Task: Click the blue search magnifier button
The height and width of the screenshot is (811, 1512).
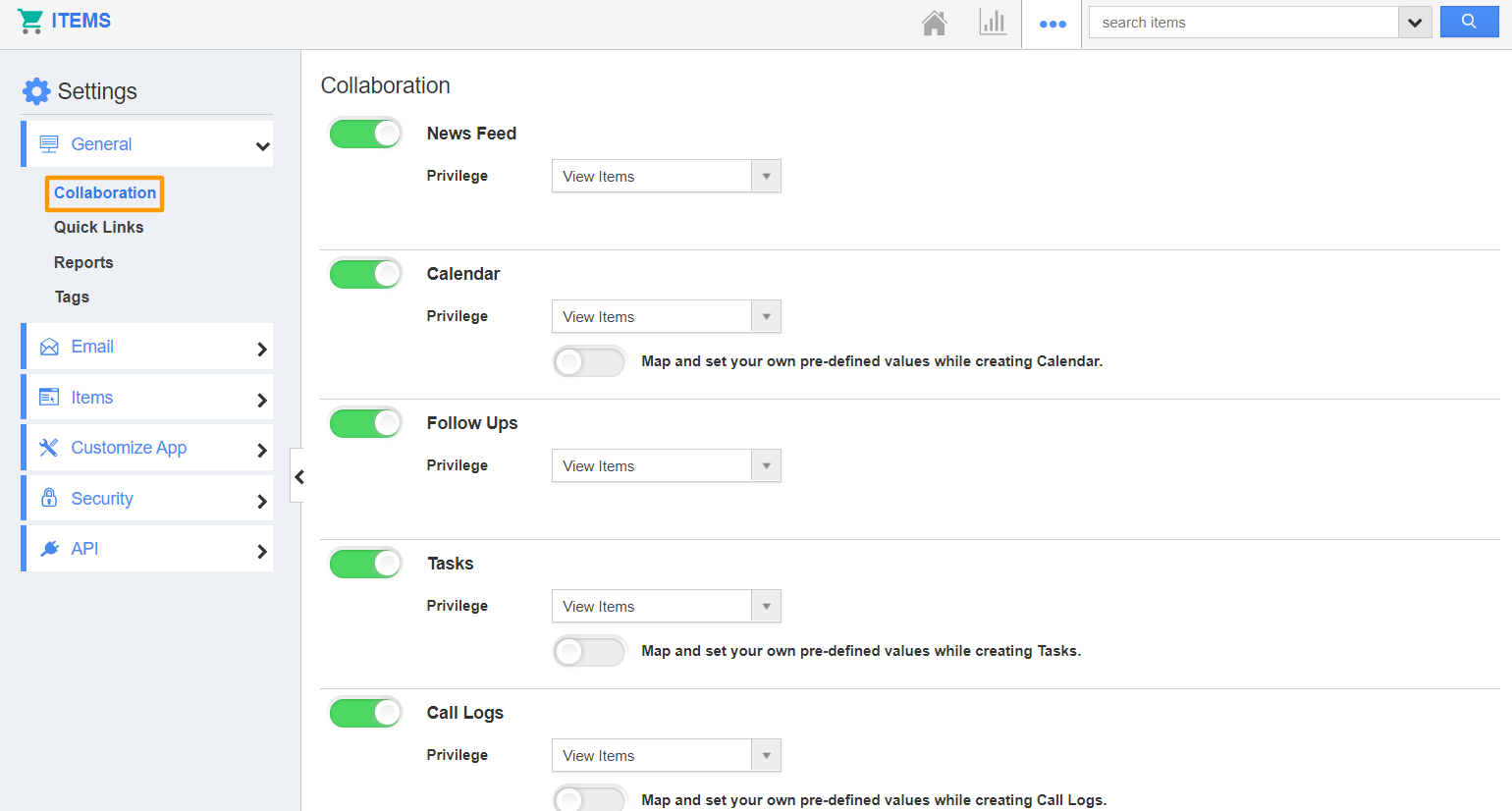Action: 1469,22
